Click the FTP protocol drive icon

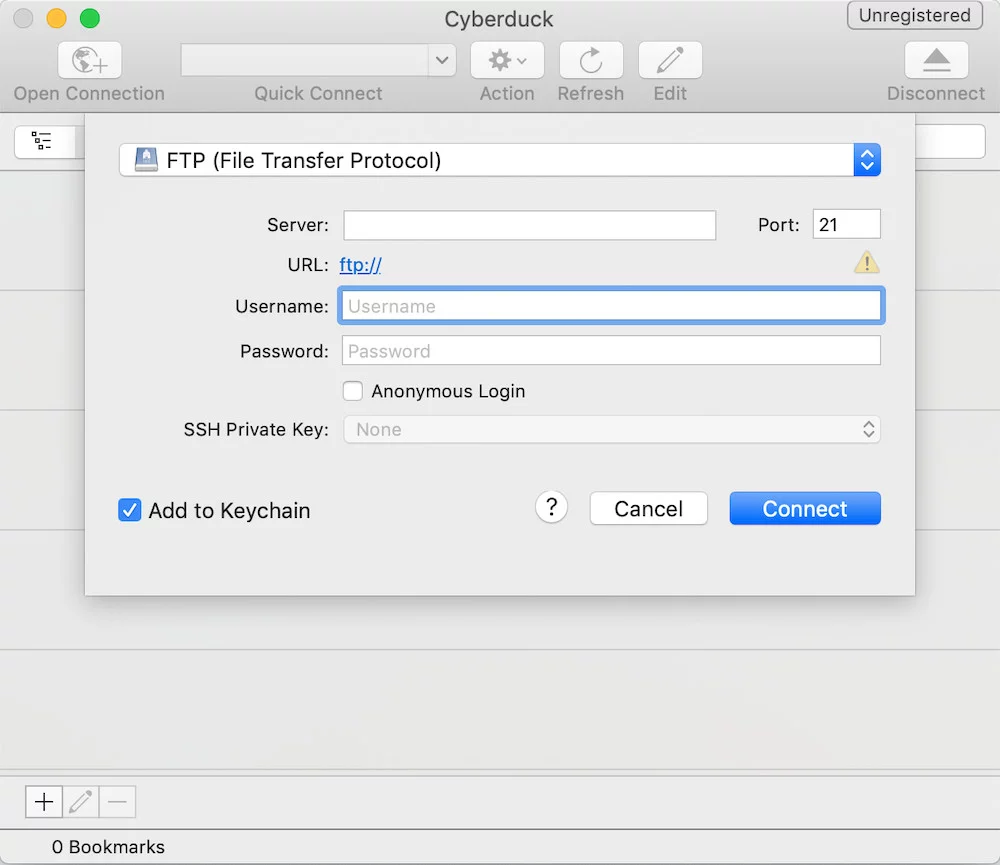point(146,159)
